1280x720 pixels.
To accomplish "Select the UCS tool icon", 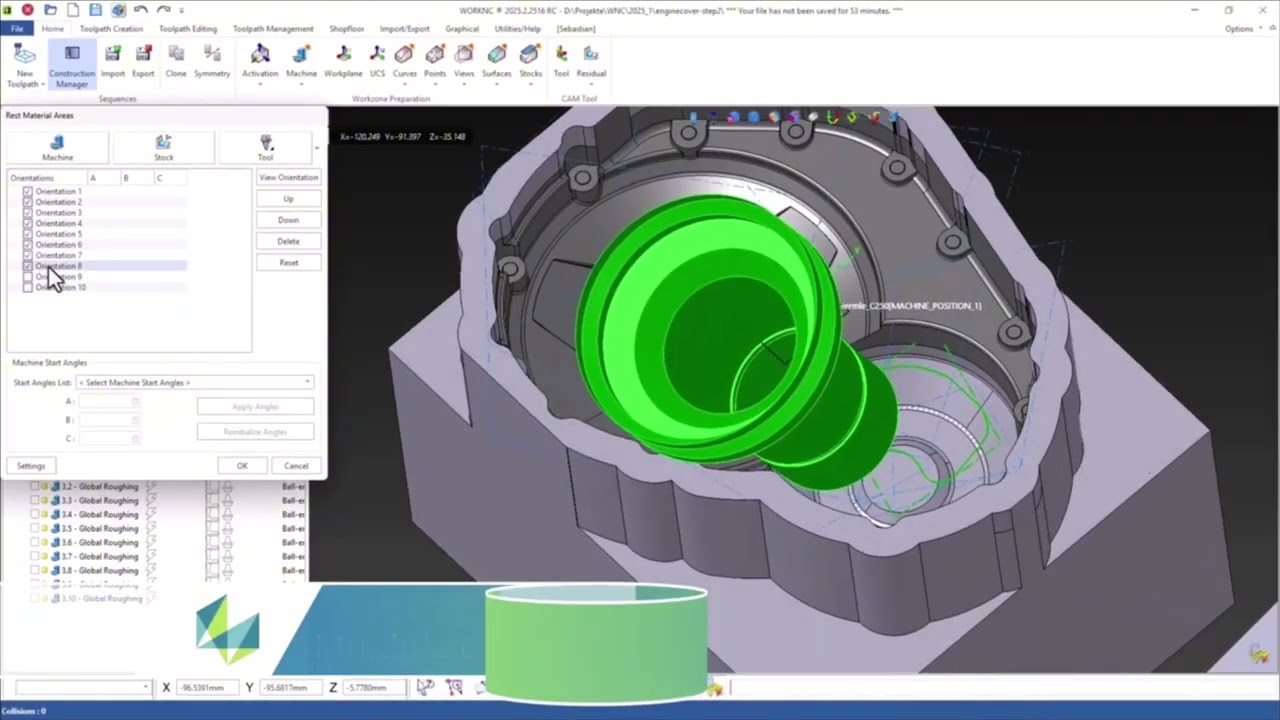I will tap(377, 61).
